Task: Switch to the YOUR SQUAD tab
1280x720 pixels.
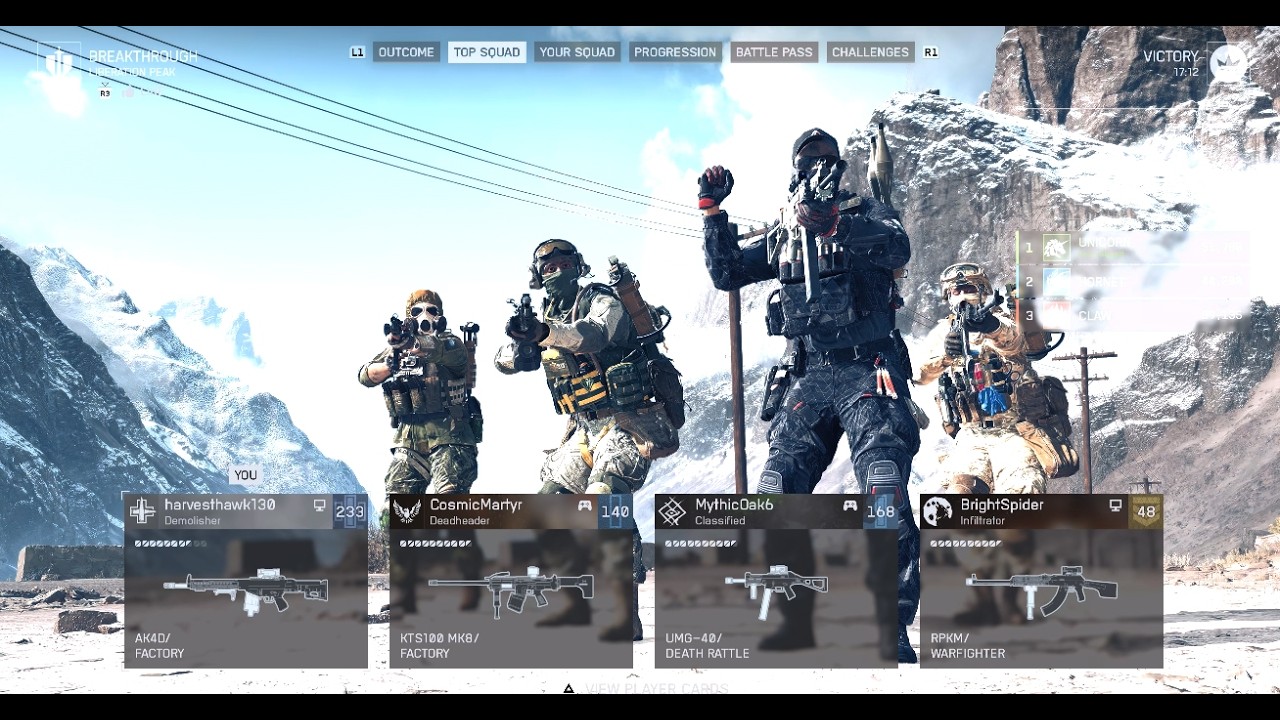Action: pyautogui.click(x=577, y=52)
